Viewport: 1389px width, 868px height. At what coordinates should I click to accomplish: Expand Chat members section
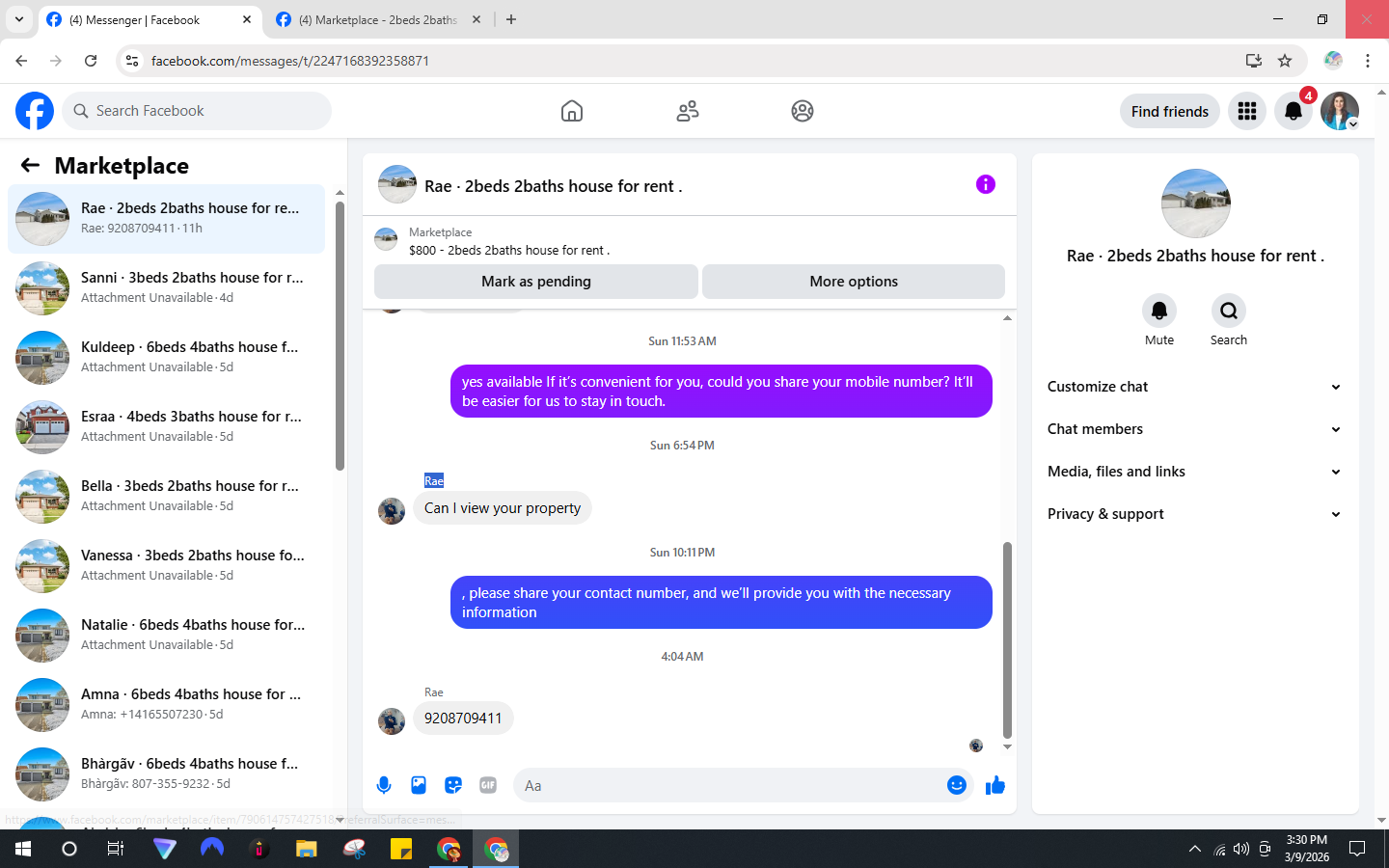coord(1194,429)
